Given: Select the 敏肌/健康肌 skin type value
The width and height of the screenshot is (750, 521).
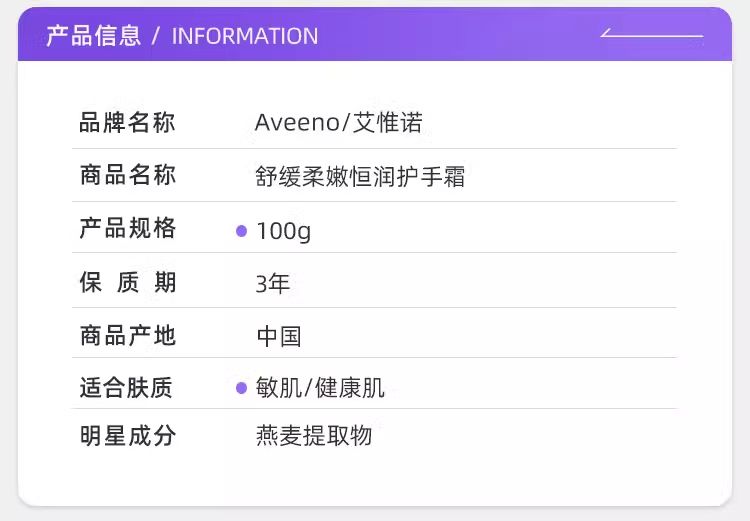Looking at the screenshot, I should (320, 388).
